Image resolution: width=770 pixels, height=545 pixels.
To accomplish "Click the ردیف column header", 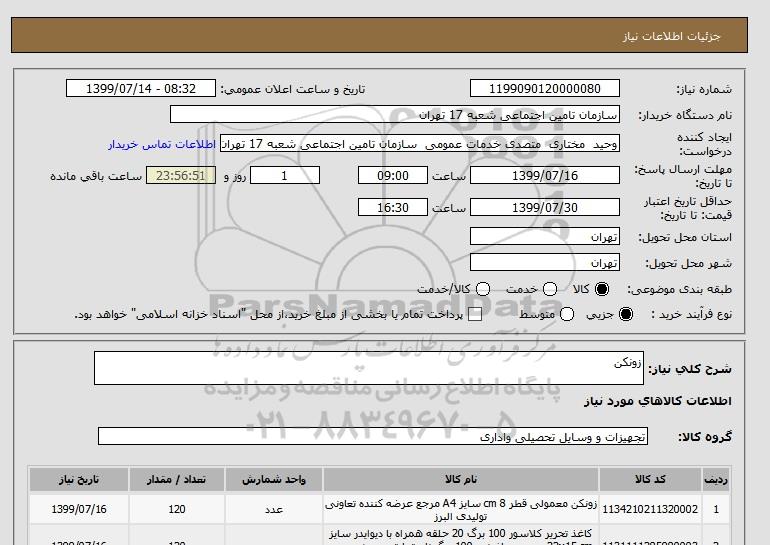I will point(716,480).
